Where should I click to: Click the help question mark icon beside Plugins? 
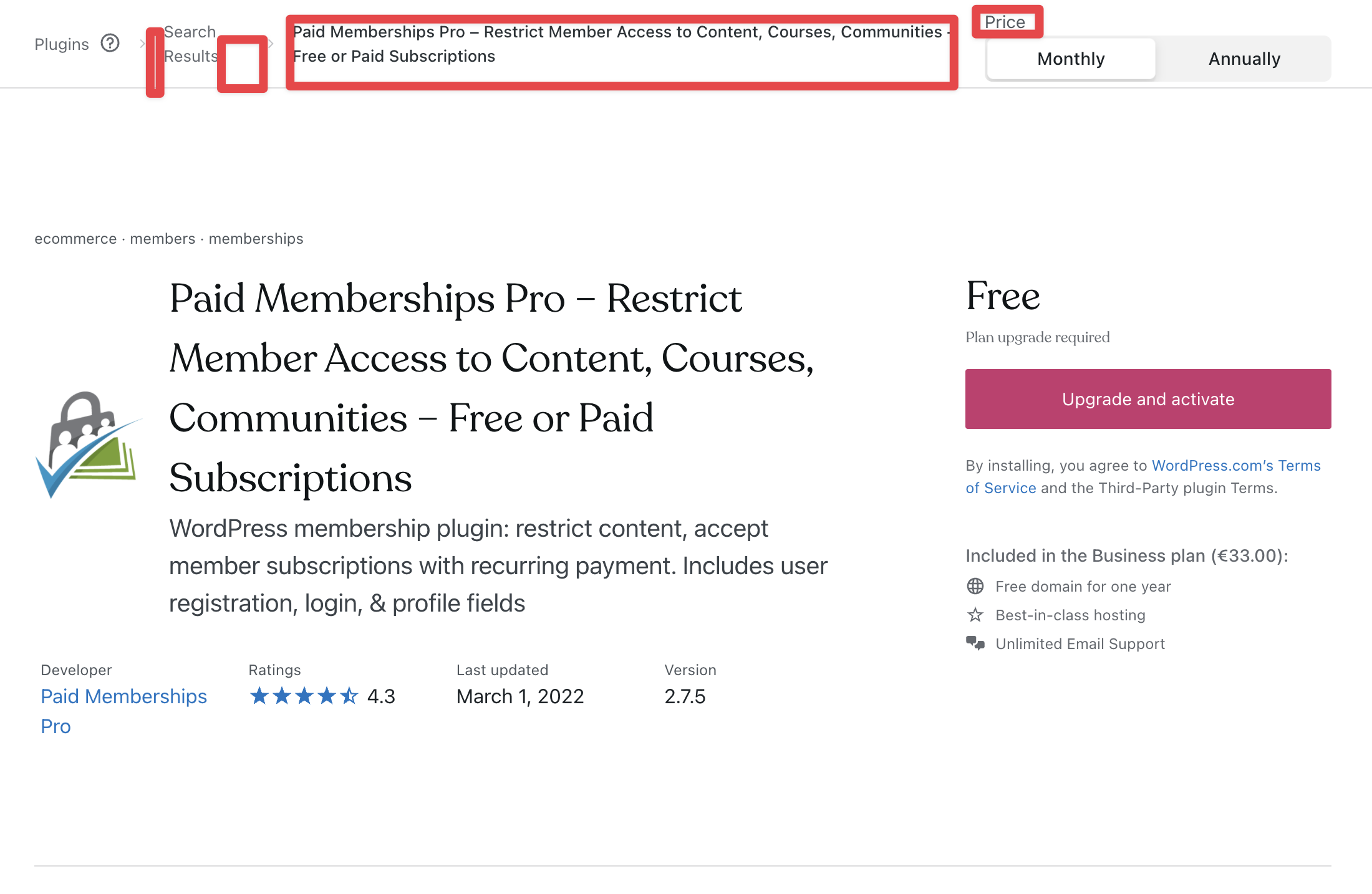(x=110, y=43)
